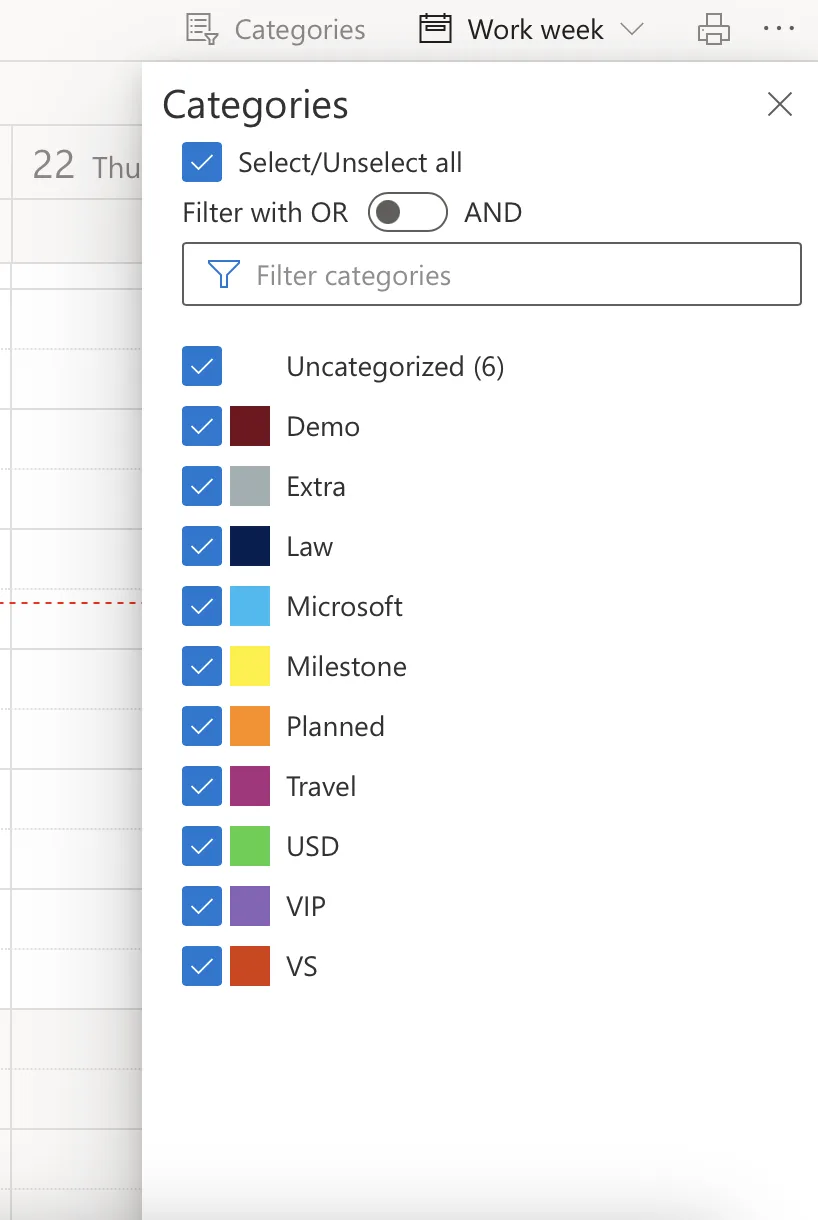Close the Categories panel
The height and width of the screenshot is (1220, 818).
point(779,104)
